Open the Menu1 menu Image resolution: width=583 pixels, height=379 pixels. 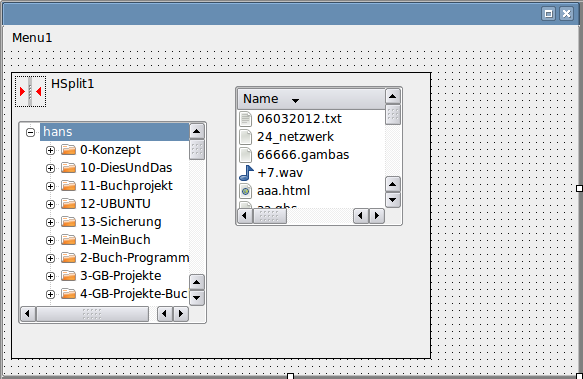pyautogui.click(x=32, y=38)
